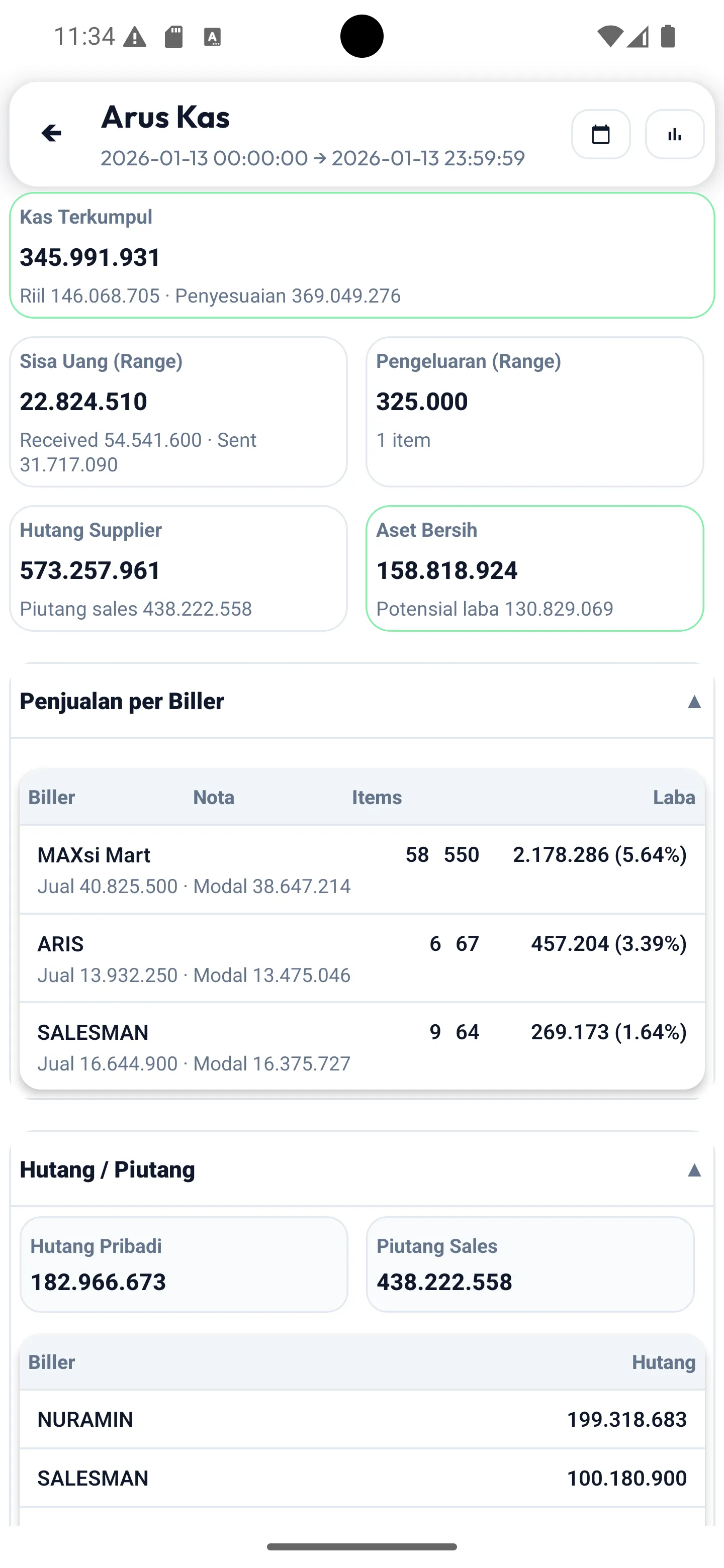Select the Hutang Supplier card

[x=178, y=568]
